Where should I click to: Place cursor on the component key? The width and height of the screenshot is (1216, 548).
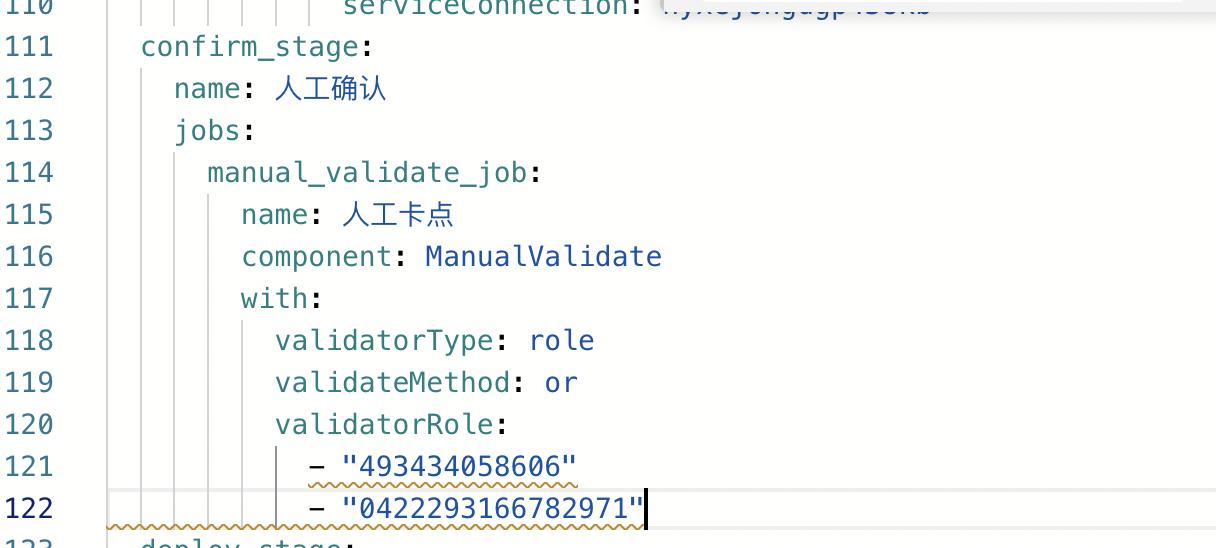pos(317,257)
